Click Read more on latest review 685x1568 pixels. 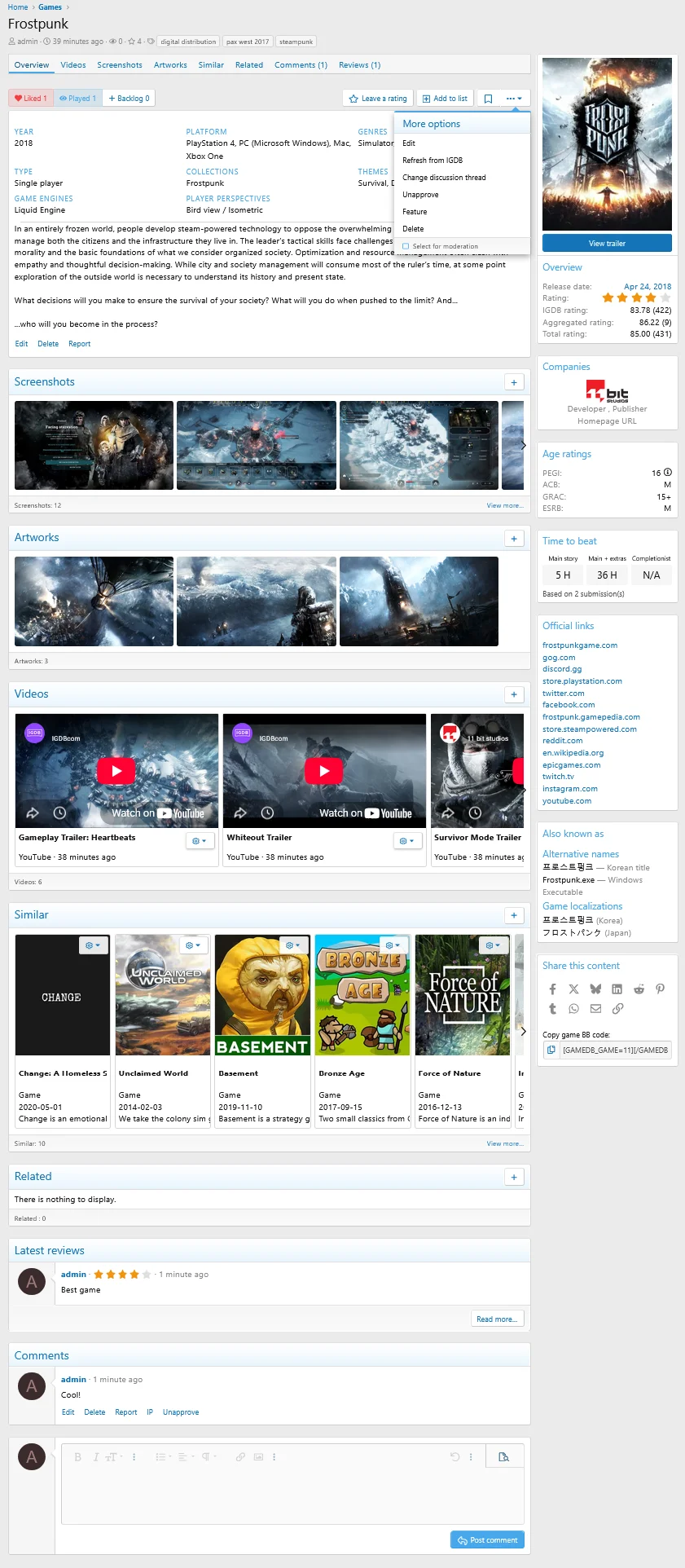point(497,1319)
